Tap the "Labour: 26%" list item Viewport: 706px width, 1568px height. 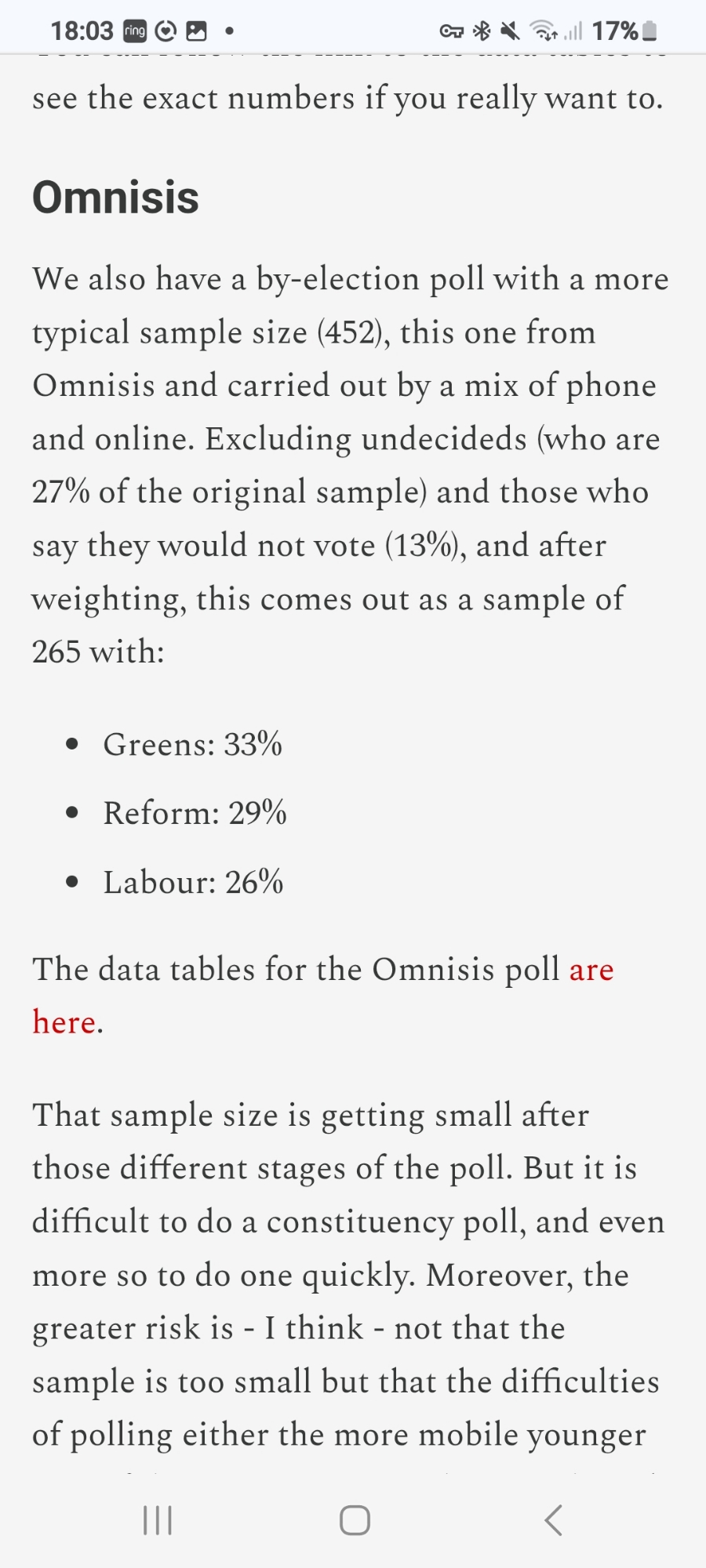point(193,883)
